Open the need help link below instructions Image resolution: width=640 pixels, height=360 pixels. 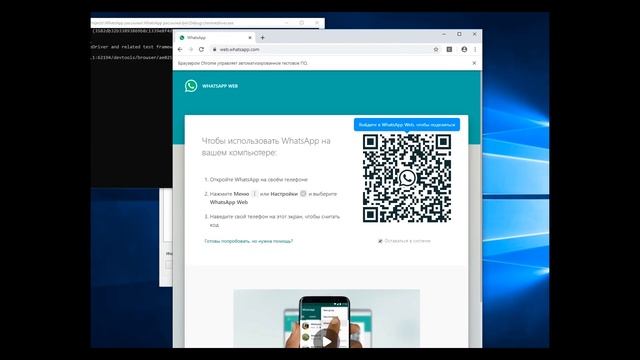(249, 241)
